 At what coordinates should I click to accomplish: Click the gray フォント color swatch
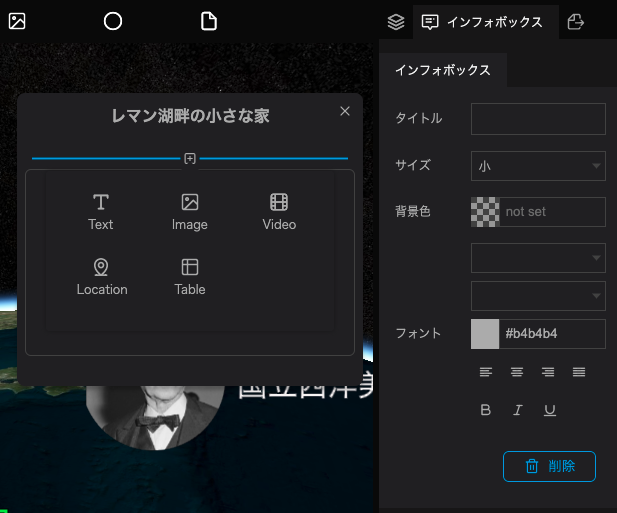click(x=485, y=334)
